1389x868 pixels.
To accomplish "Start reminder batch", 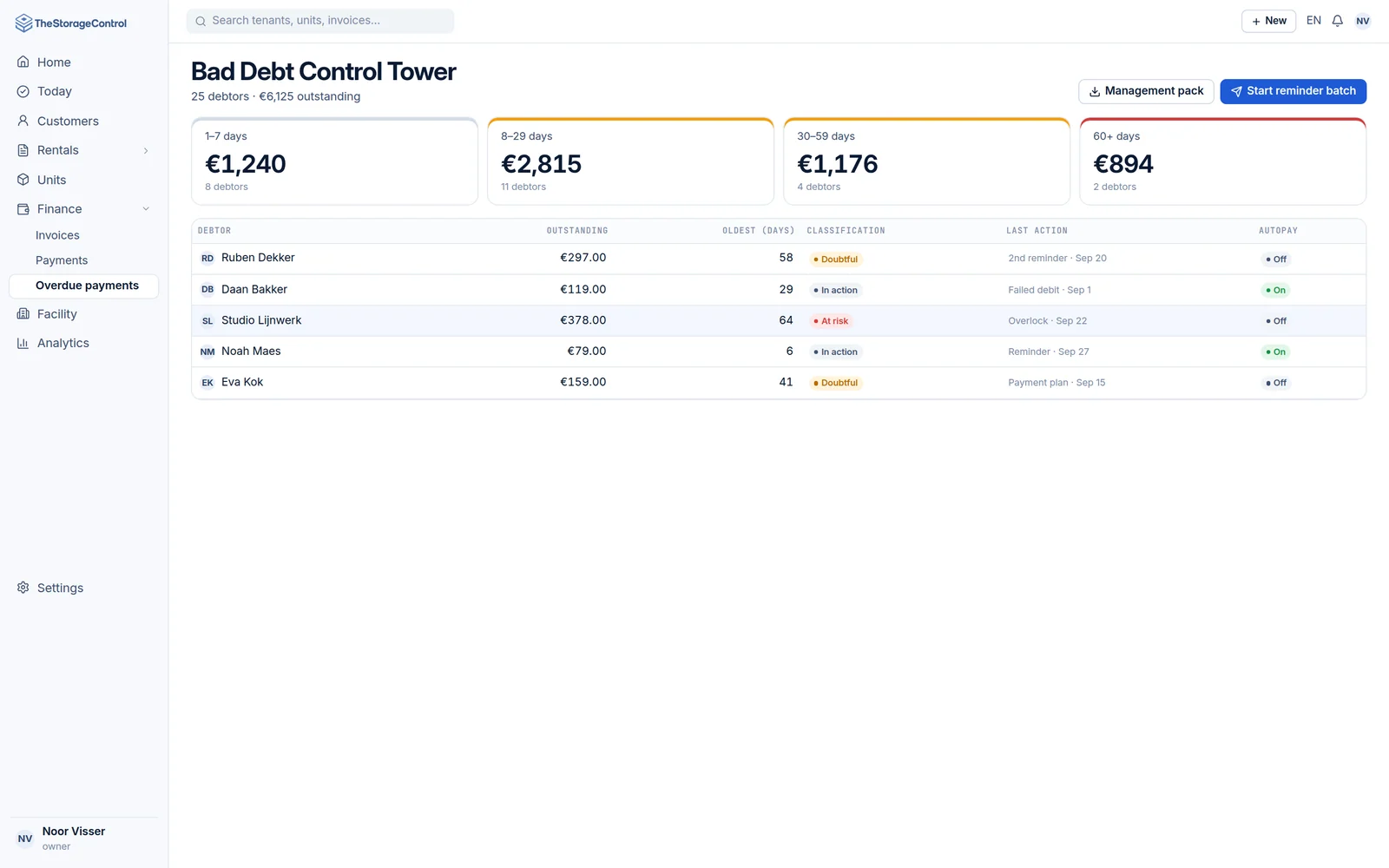I will (1293, 91).
